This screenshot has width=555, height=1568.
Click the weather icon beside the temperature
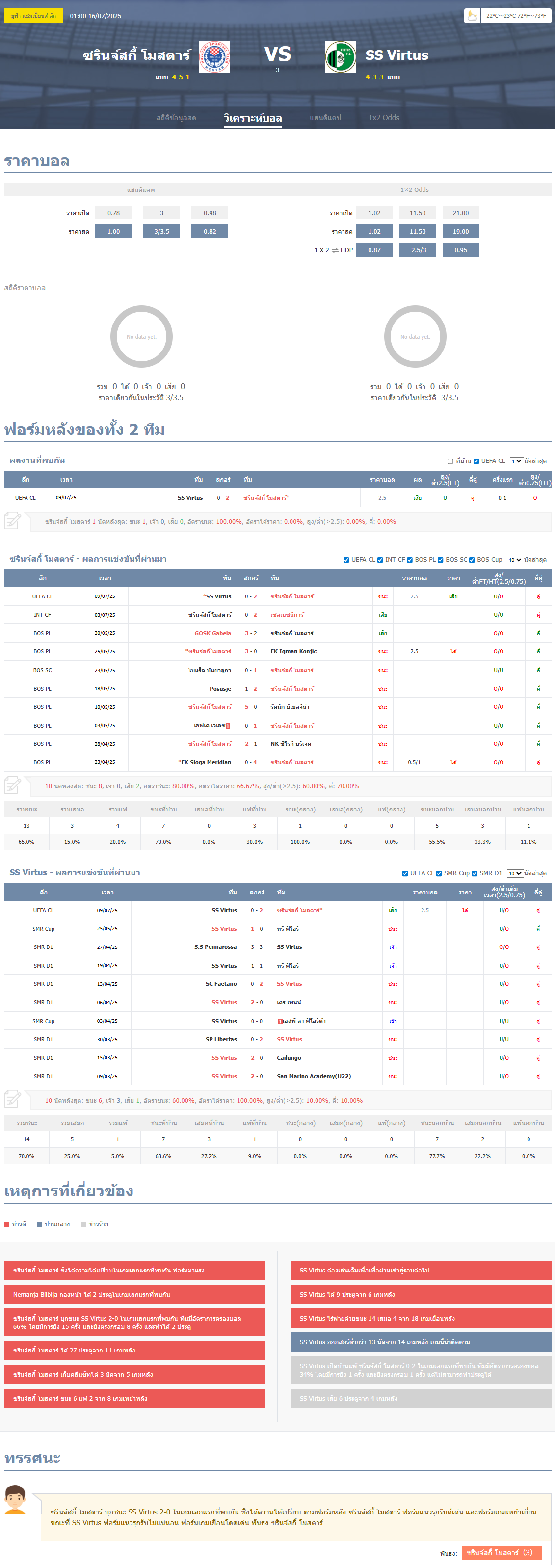point(472,16)
